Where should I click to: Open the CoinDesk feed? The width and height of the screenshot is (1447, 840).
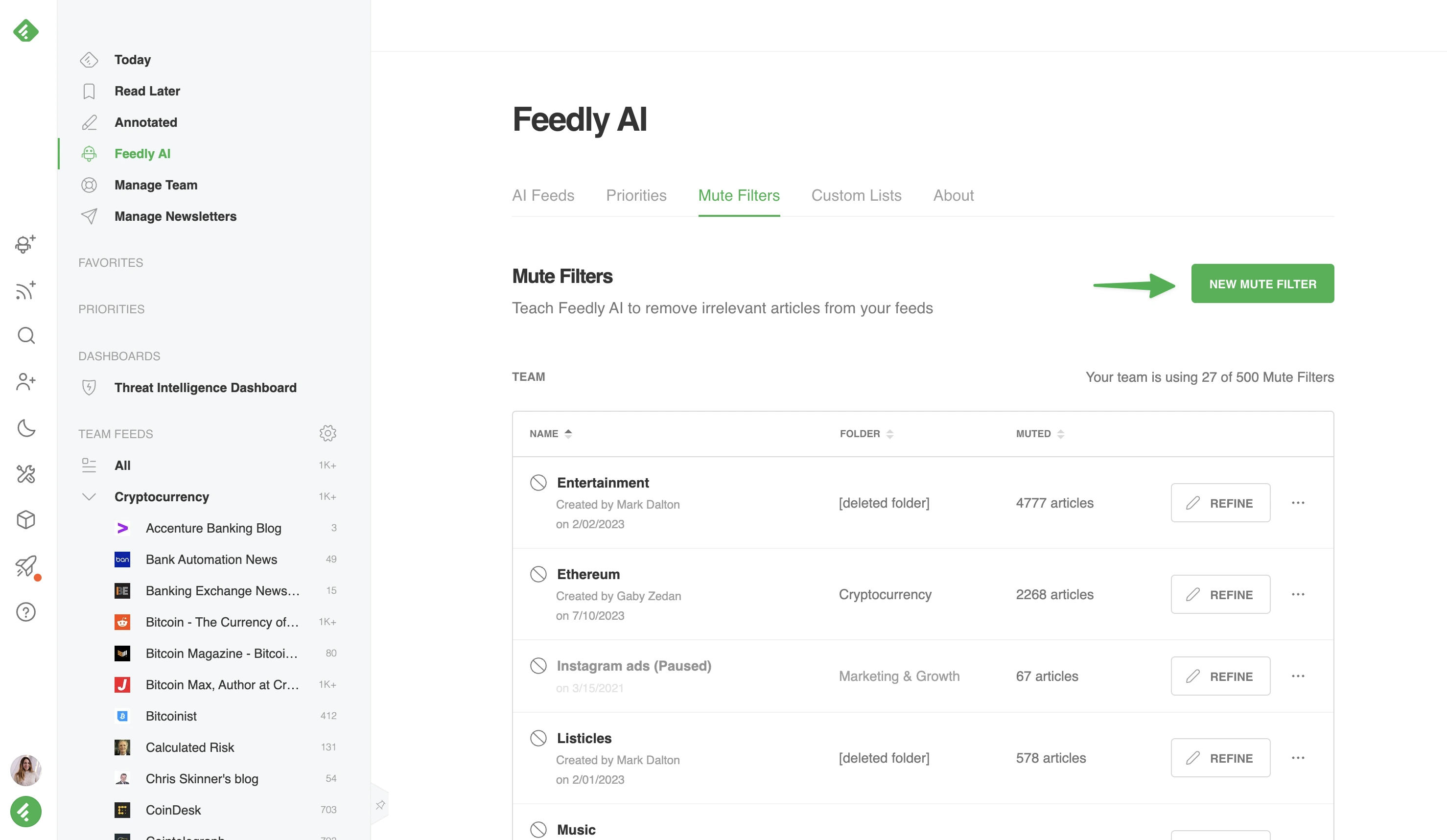173,810
